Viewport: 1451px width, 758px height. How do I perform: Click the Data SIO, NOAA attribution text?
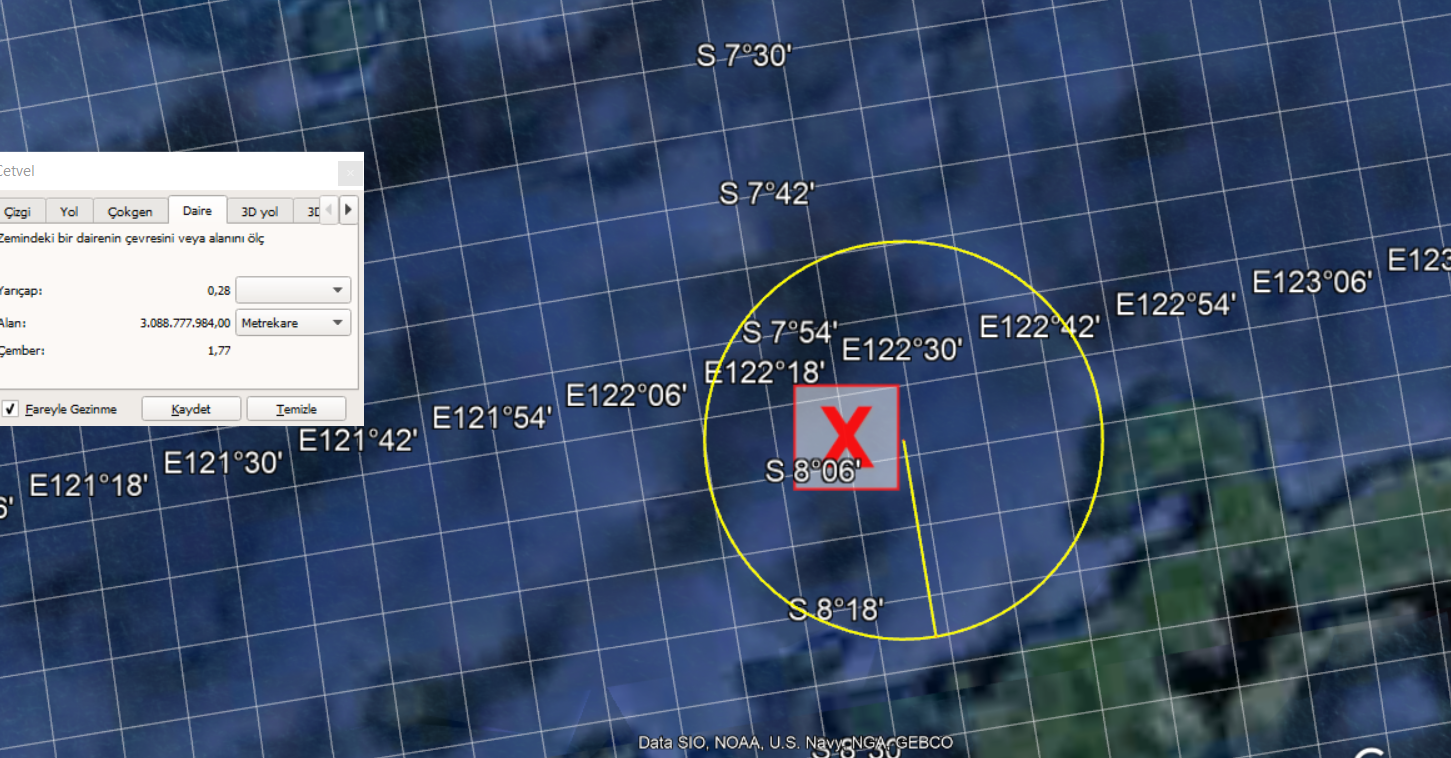pyautogui.click(x=796, y=743)
